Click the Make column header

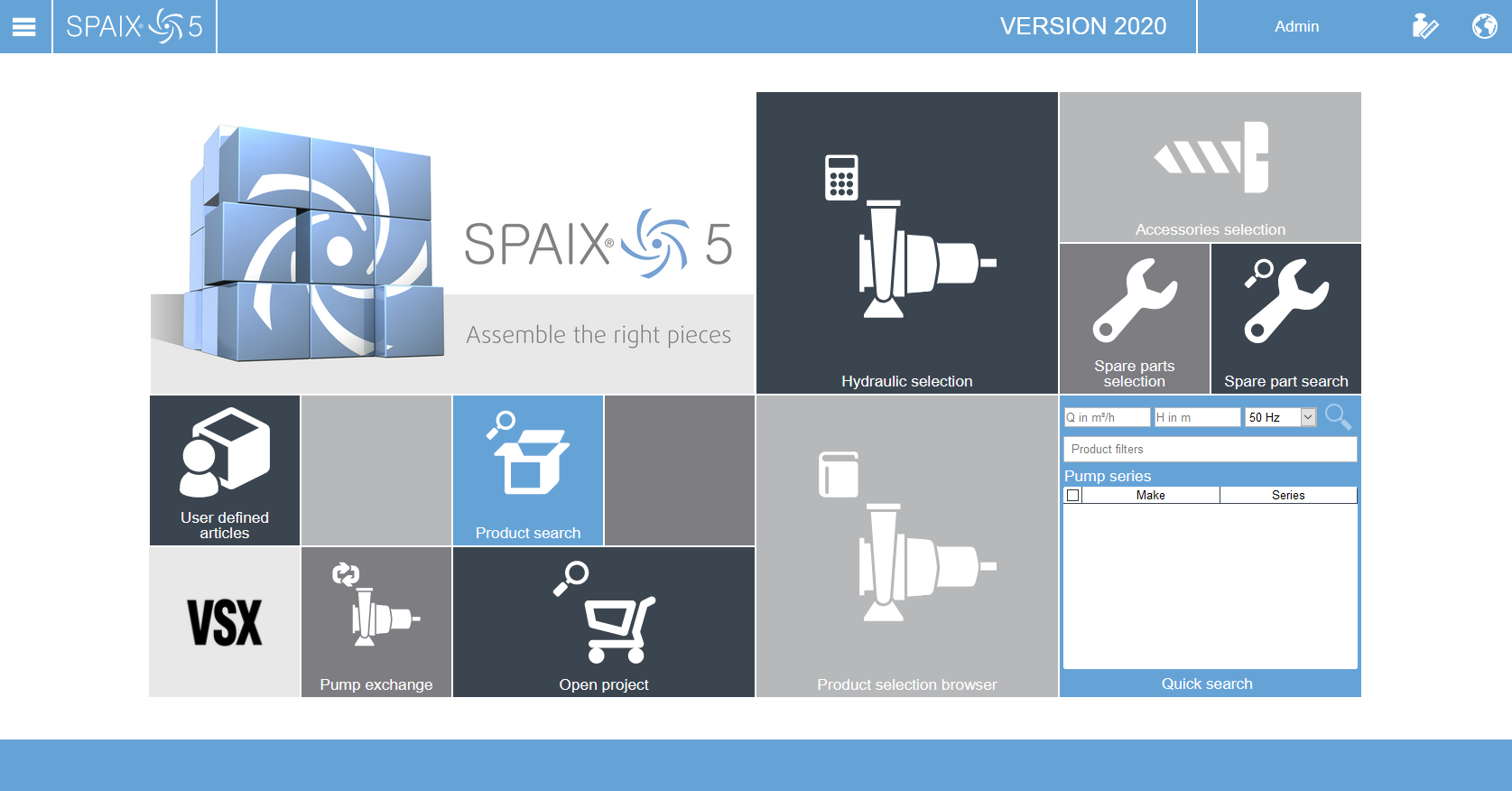click(x=1151, y=495)
